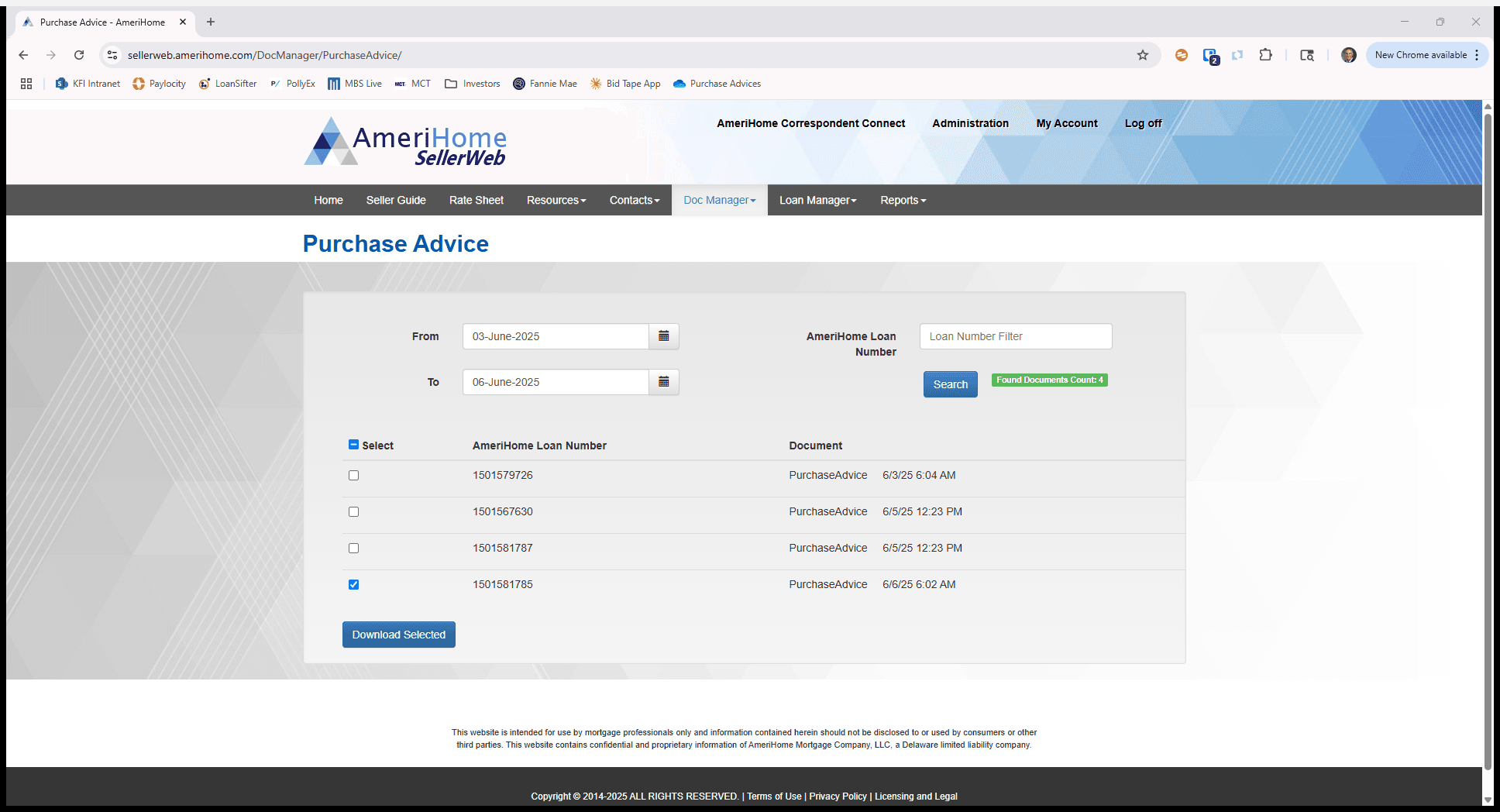
Task: Open the To date calendar picker
Action: [x=664, y=382]
